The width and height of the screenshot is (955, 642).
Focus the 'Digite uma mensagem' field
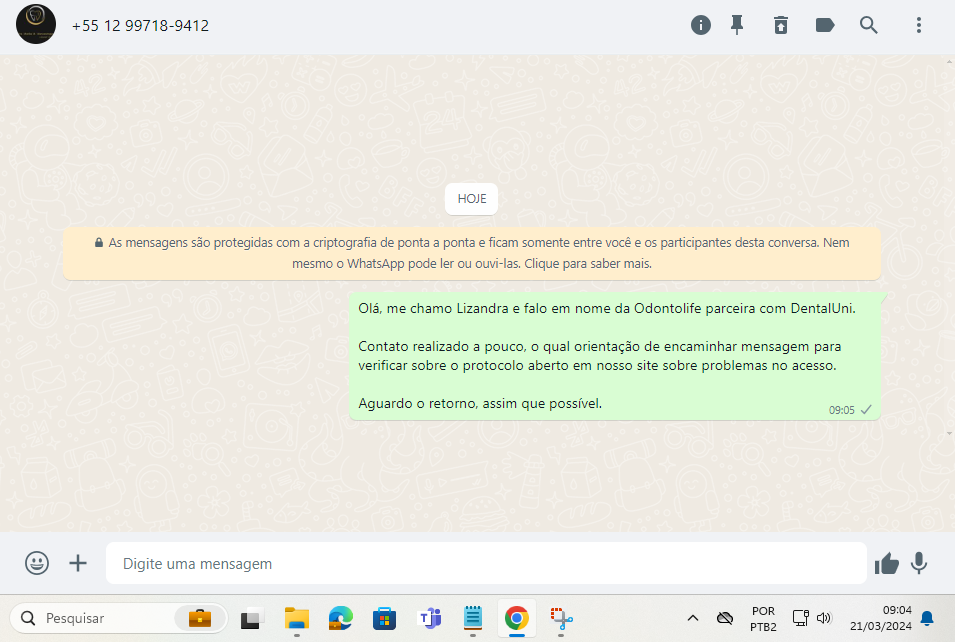point(486,563)
